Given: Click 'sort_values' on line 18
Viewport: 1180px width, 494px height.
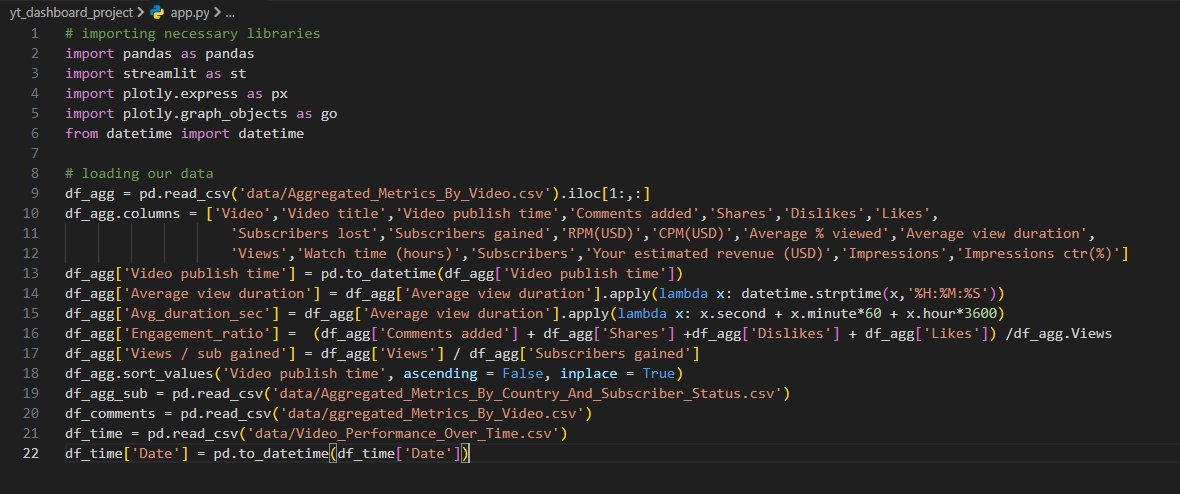Looking at the screenshot, I should click(169, 374).
